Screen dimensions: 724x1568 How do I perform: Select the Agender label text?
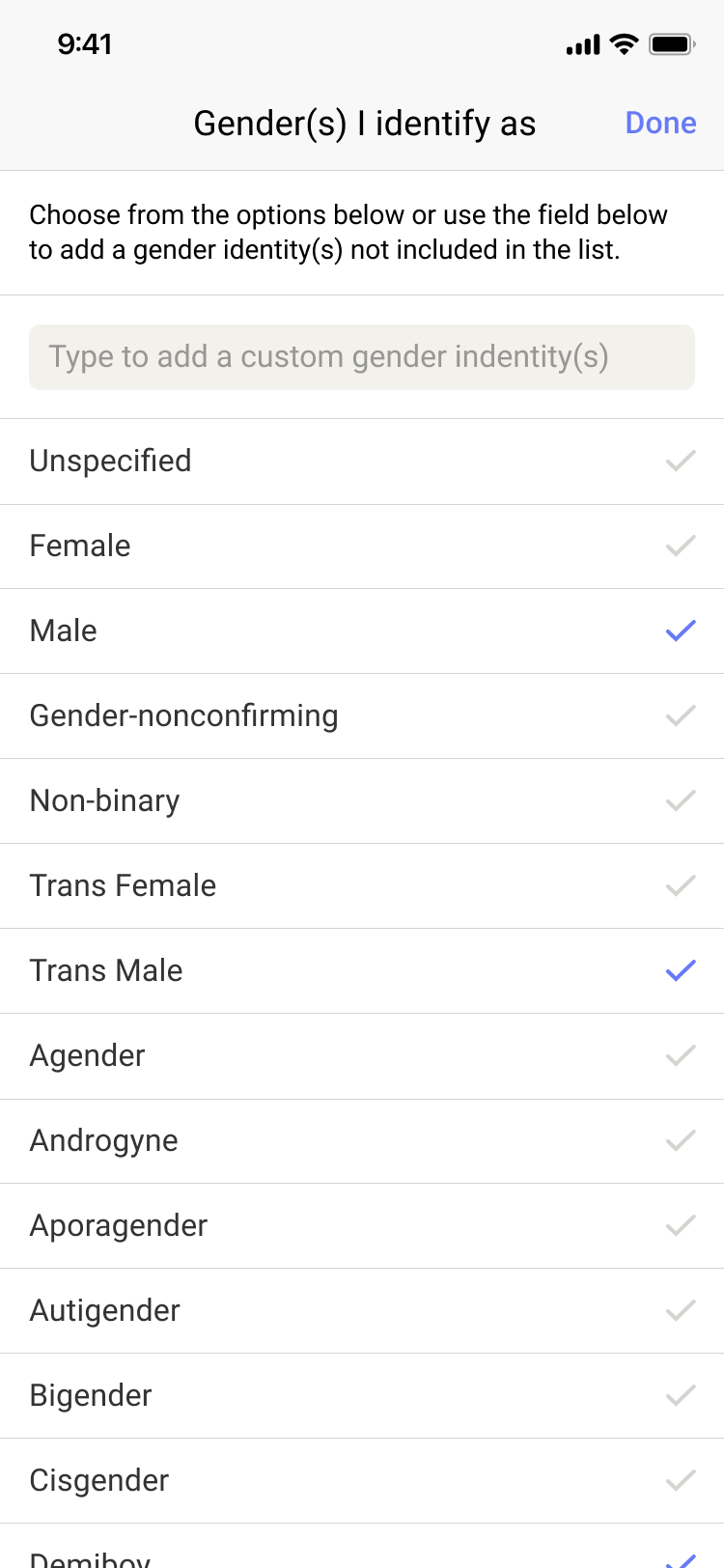88,1056
